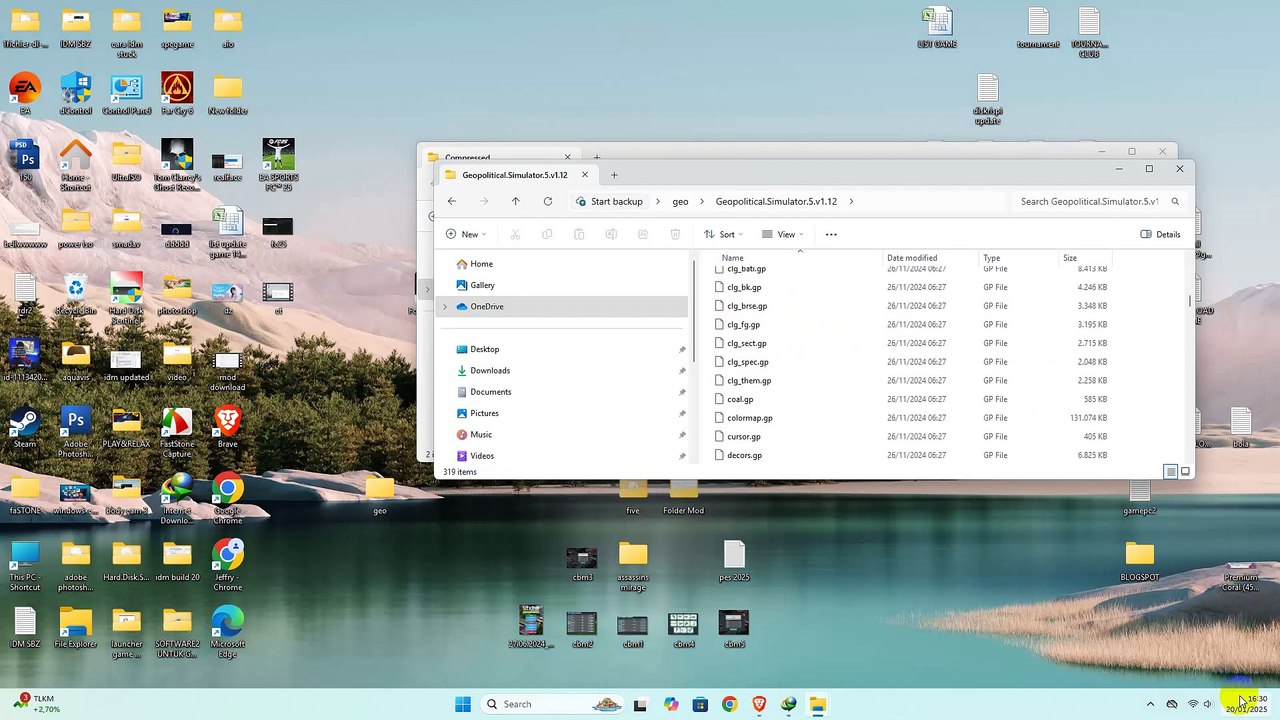Screen dimensions: 1280x720
Task: Select Far Cry 6 desktop icon
Action: [177, 94]
